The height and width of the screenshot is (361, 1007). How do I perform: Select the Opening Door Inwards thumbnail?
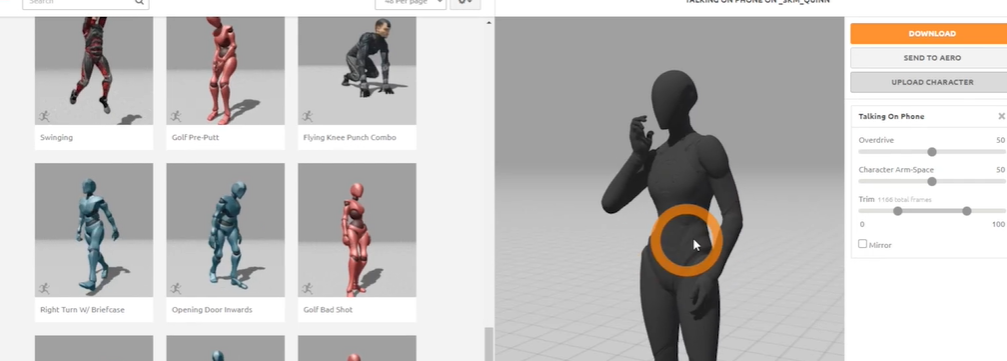pyautogui.click(x=225, y=230)
